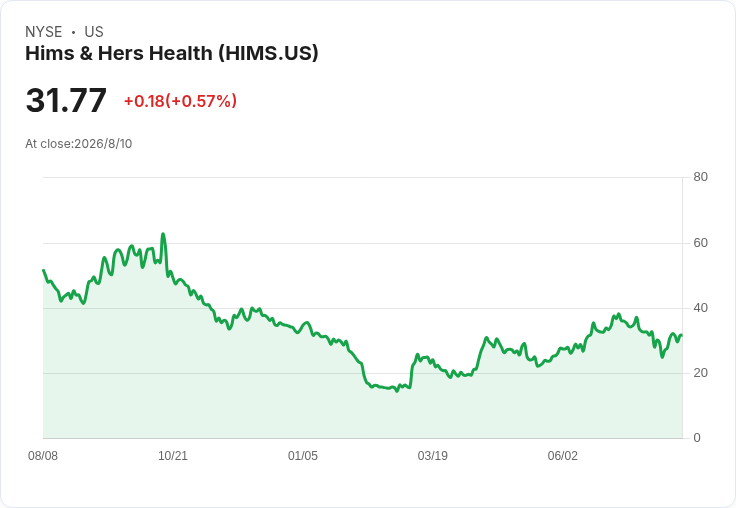Click the 06/02 x-axis date label
This screenshot has width=736, height=508.
tap(562, 455)
